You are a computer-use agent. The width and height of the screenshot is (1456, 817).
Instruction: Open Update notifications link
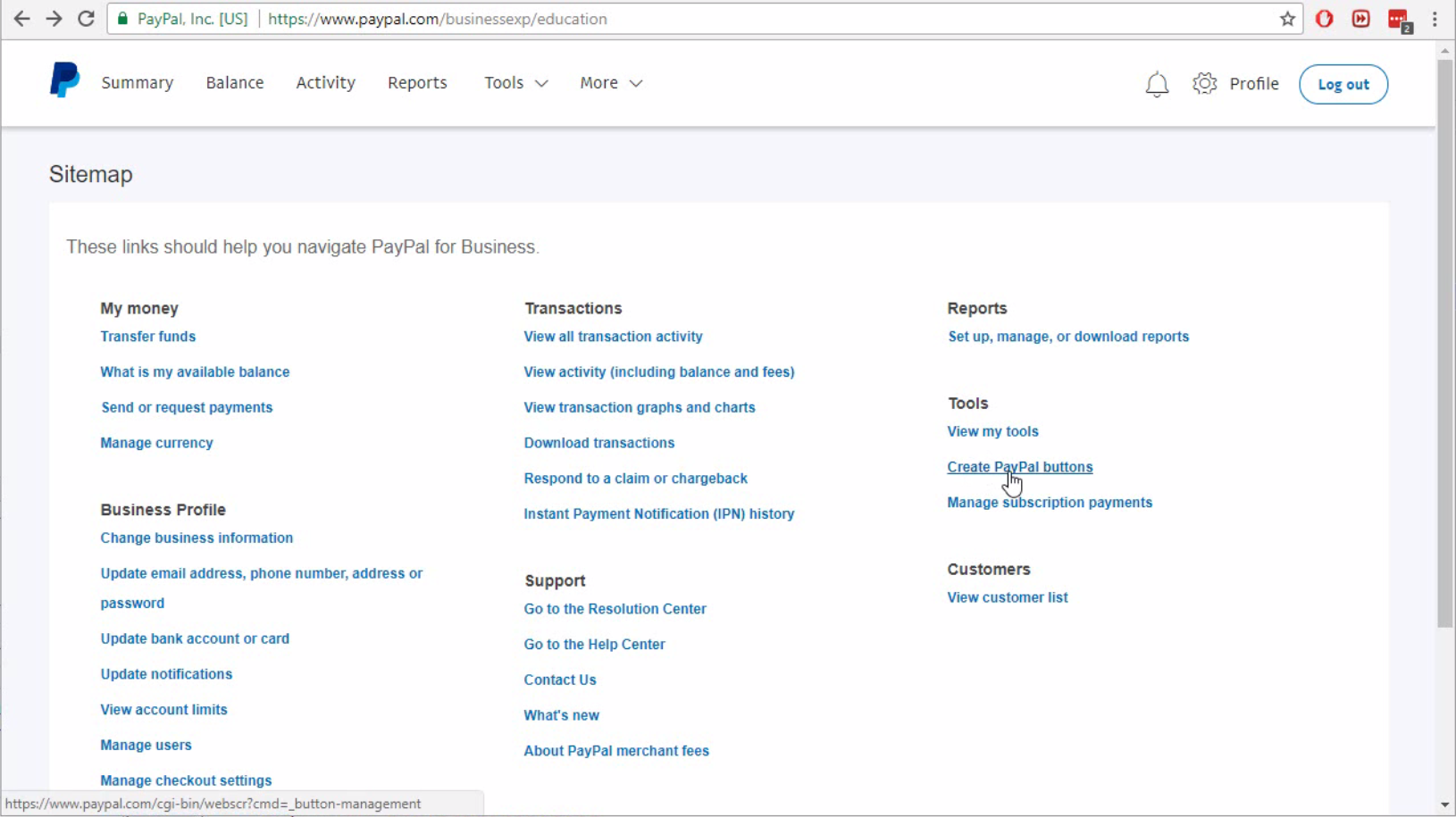pyautogui.click(x=166, y=674)
